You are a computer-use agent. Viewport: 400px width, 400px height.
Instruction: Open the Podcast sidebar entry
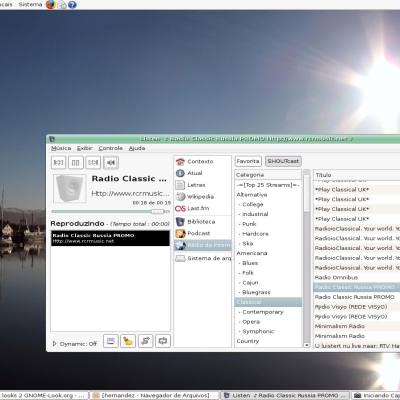(203, 233)
